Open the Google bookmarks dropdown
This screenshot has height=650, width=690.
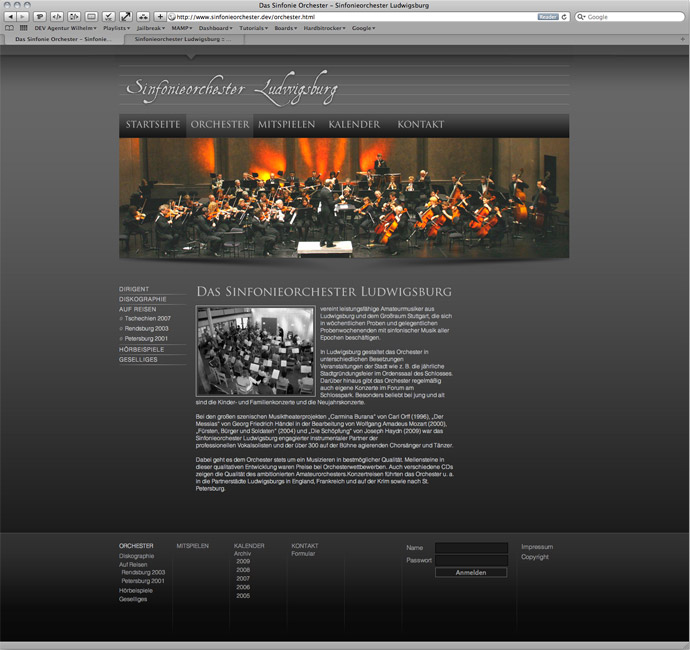[363, 28]
